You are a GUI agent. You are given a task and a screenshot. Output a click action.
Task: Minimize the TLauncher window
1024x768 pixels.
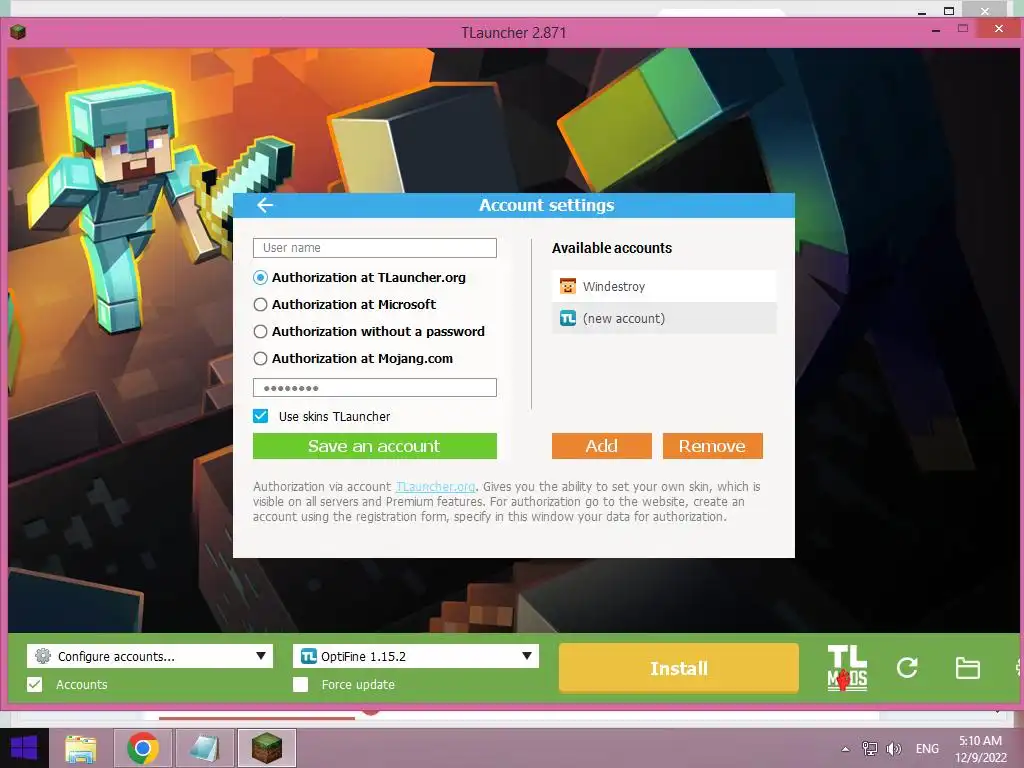pyautogui.click(x=936, y=30)
